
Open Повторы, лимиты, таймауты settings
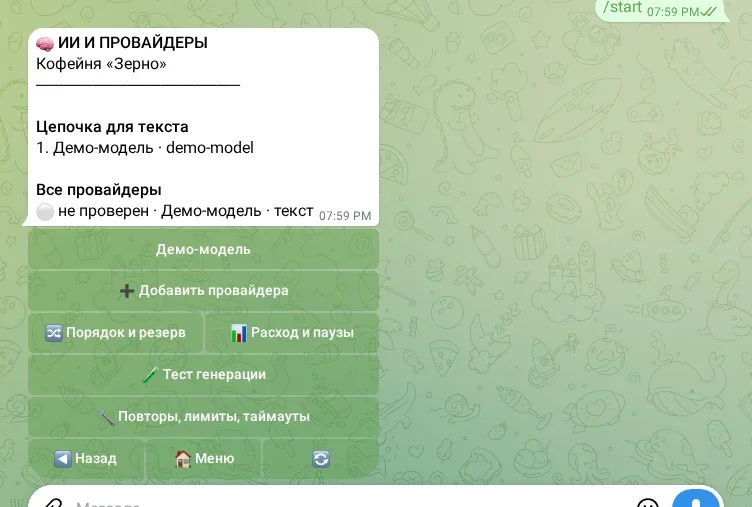tap(203, 416)
